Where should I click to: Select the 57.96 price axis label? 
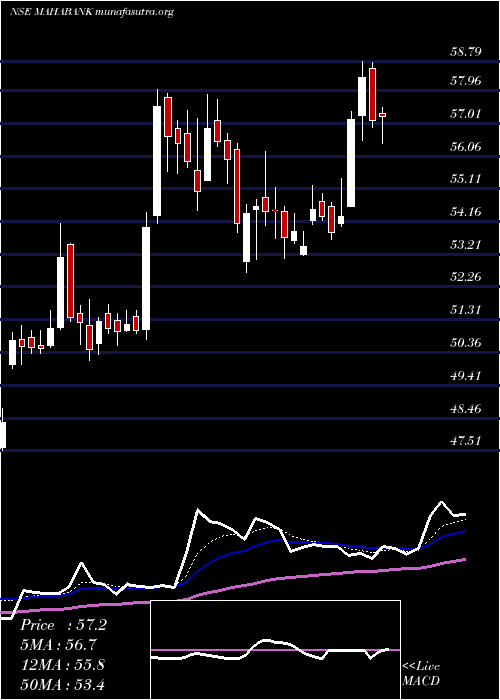466,81
